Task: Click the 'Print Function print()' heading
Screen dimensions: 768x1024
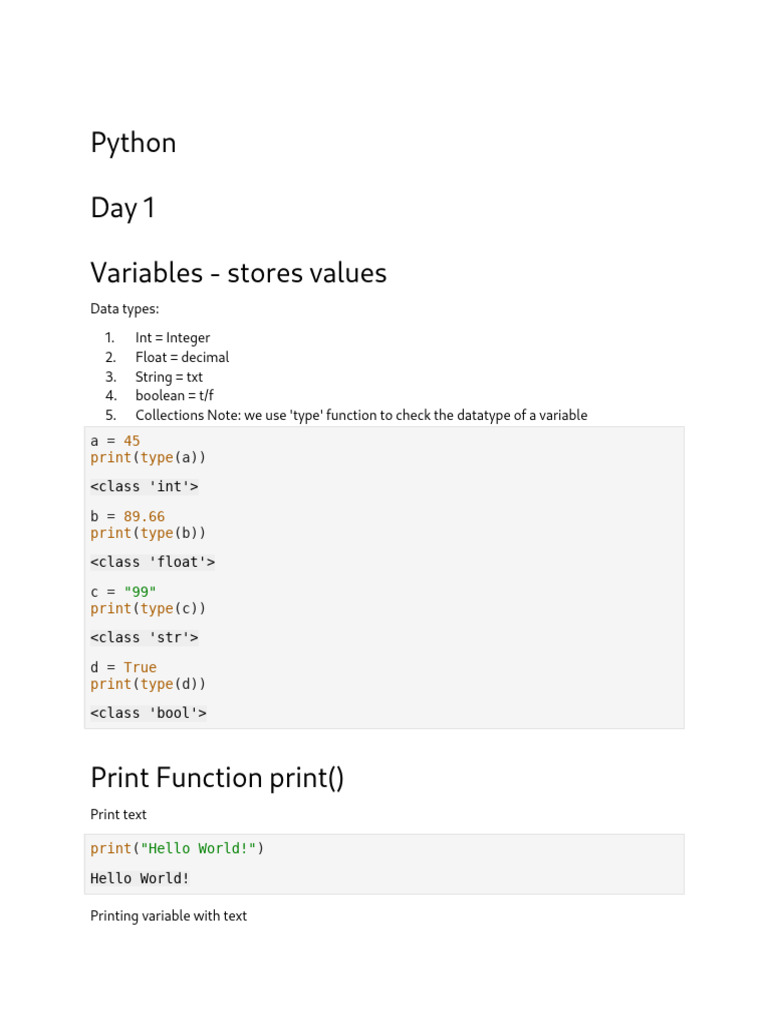Action: click(217, 778)
